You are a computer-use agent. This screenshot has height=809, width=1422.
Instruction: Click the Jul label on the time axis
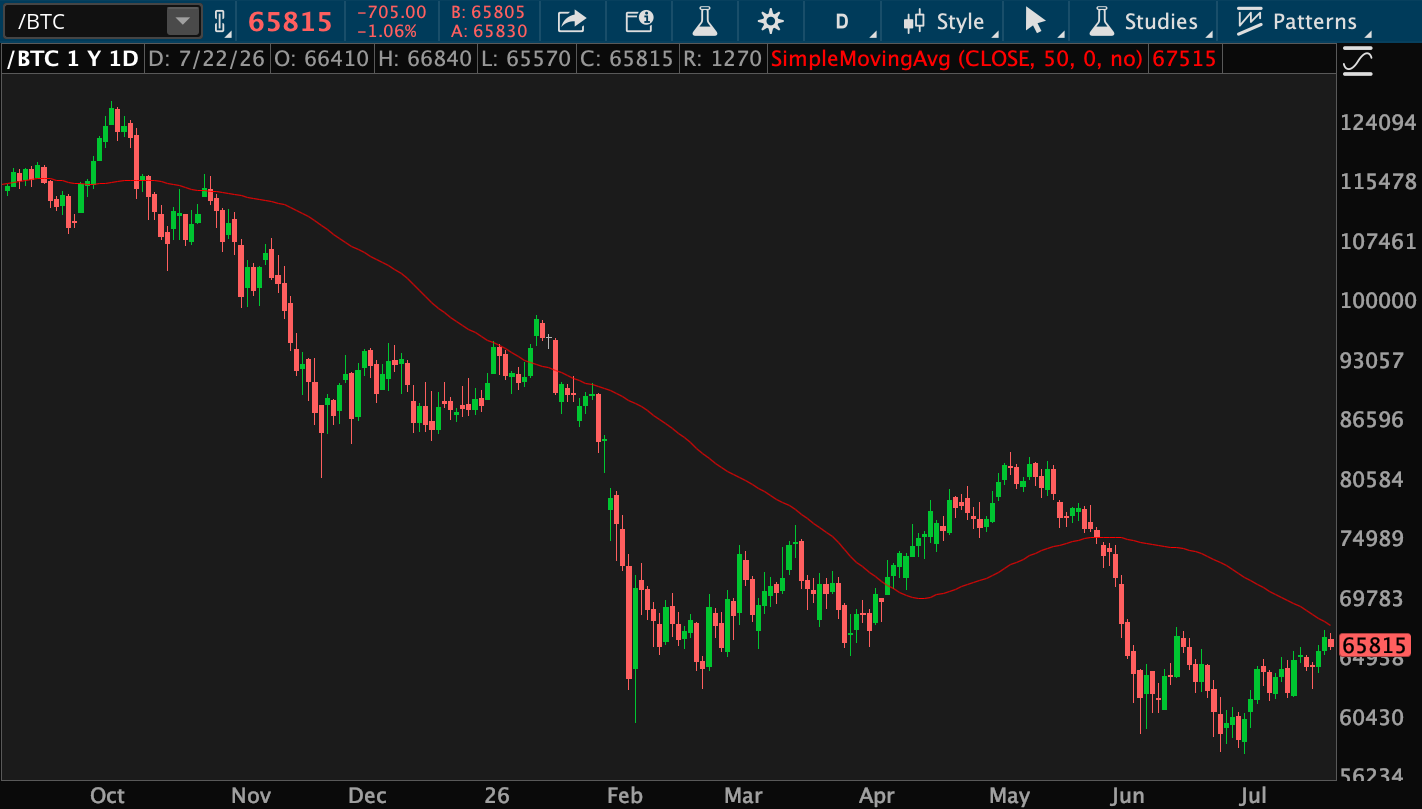pos(1253,796)
